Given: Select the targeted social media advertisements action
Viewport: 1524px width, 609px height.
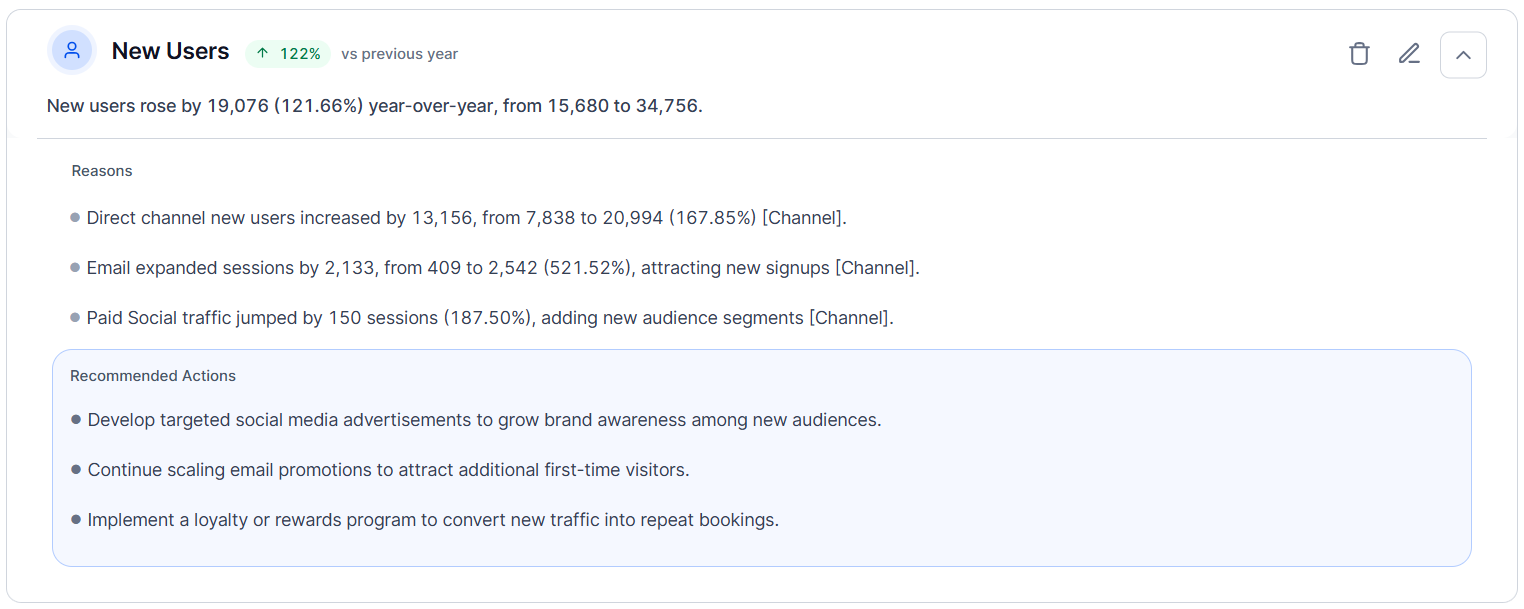Looking at the screenshot, I should click(x=485, y=420).
